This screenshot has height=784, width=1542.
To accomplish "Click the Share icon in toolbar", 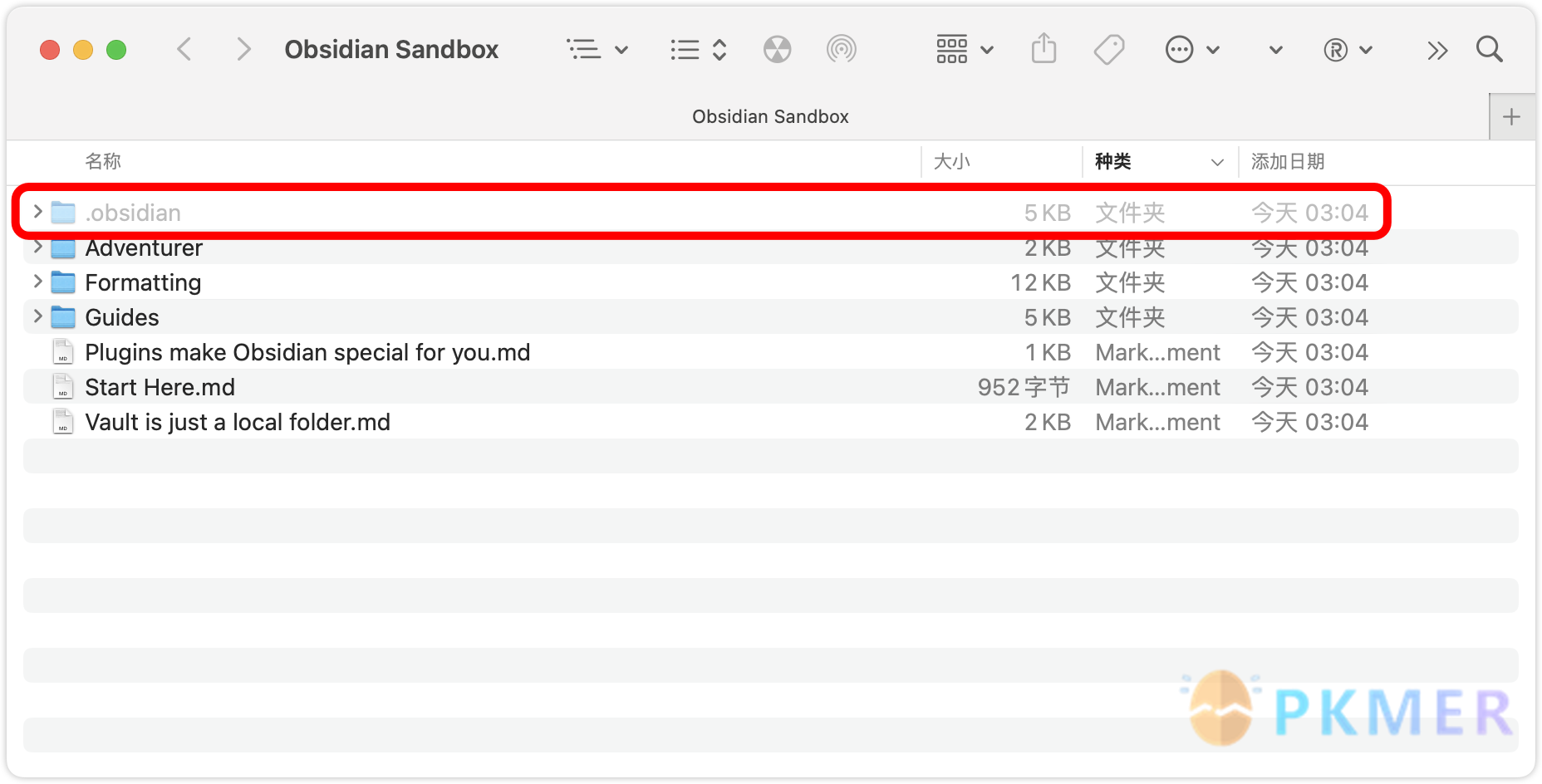I will (x=1044, y=48).
